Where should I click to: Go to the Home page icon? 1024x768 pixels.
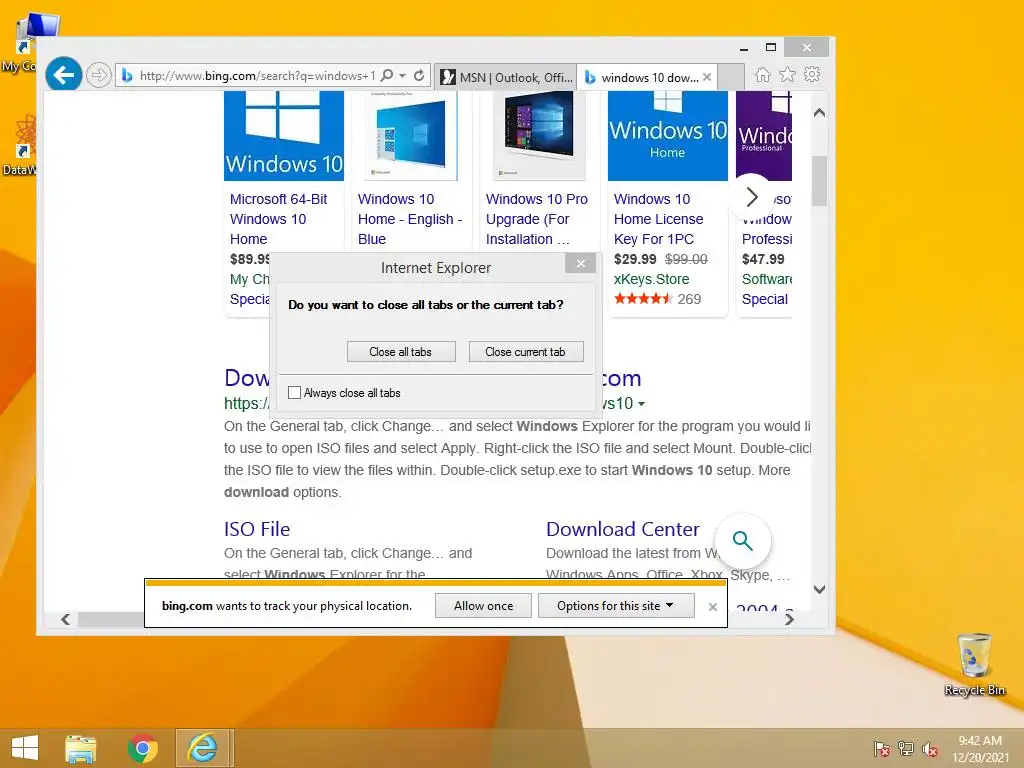(x=763, y=75)
